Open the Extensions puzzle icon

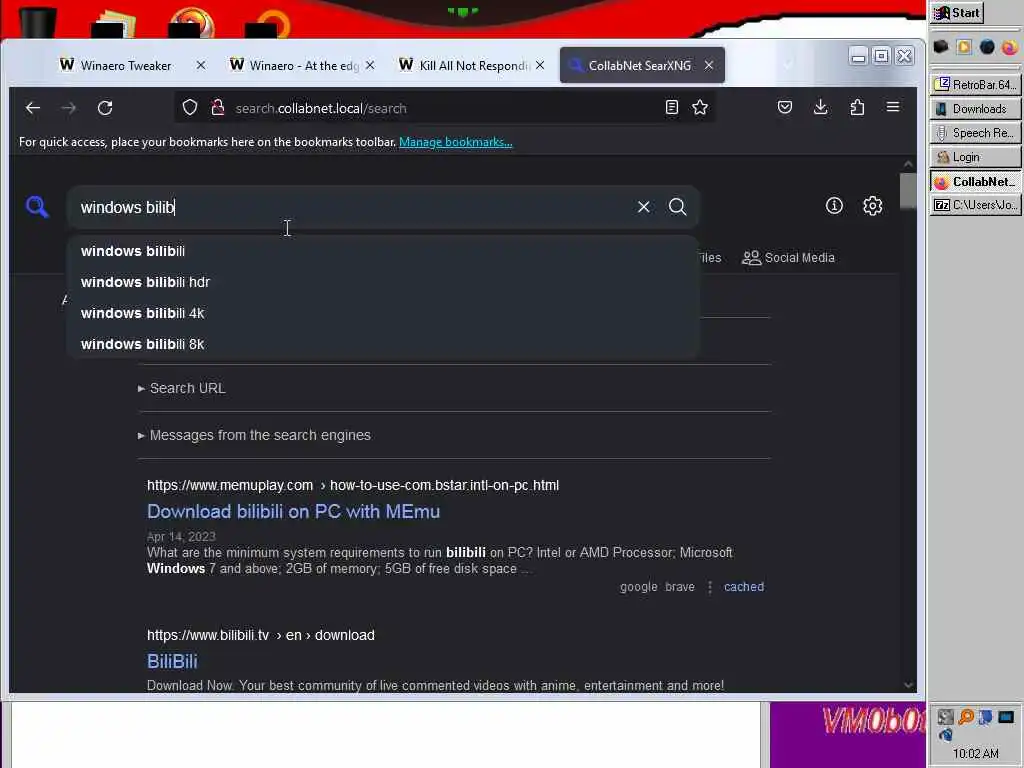coord(857,107)
